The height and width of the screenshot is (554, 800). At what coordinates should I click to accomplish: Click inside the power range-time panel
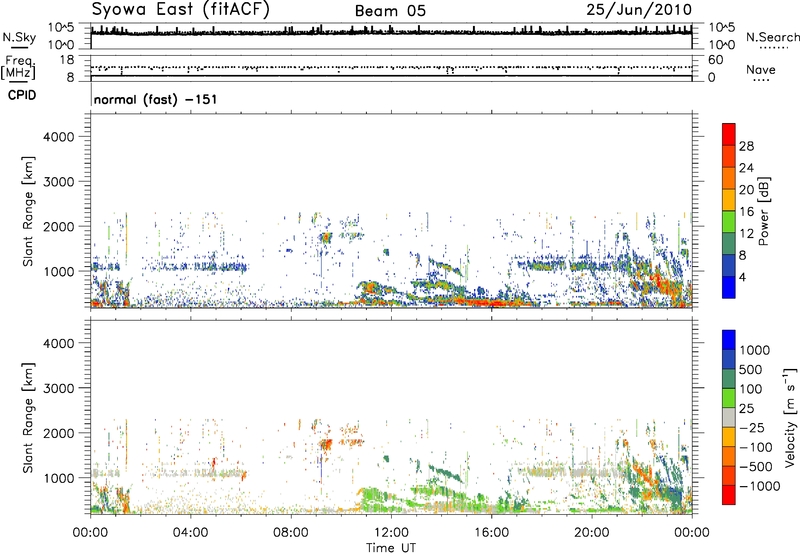tap(391, 210)
